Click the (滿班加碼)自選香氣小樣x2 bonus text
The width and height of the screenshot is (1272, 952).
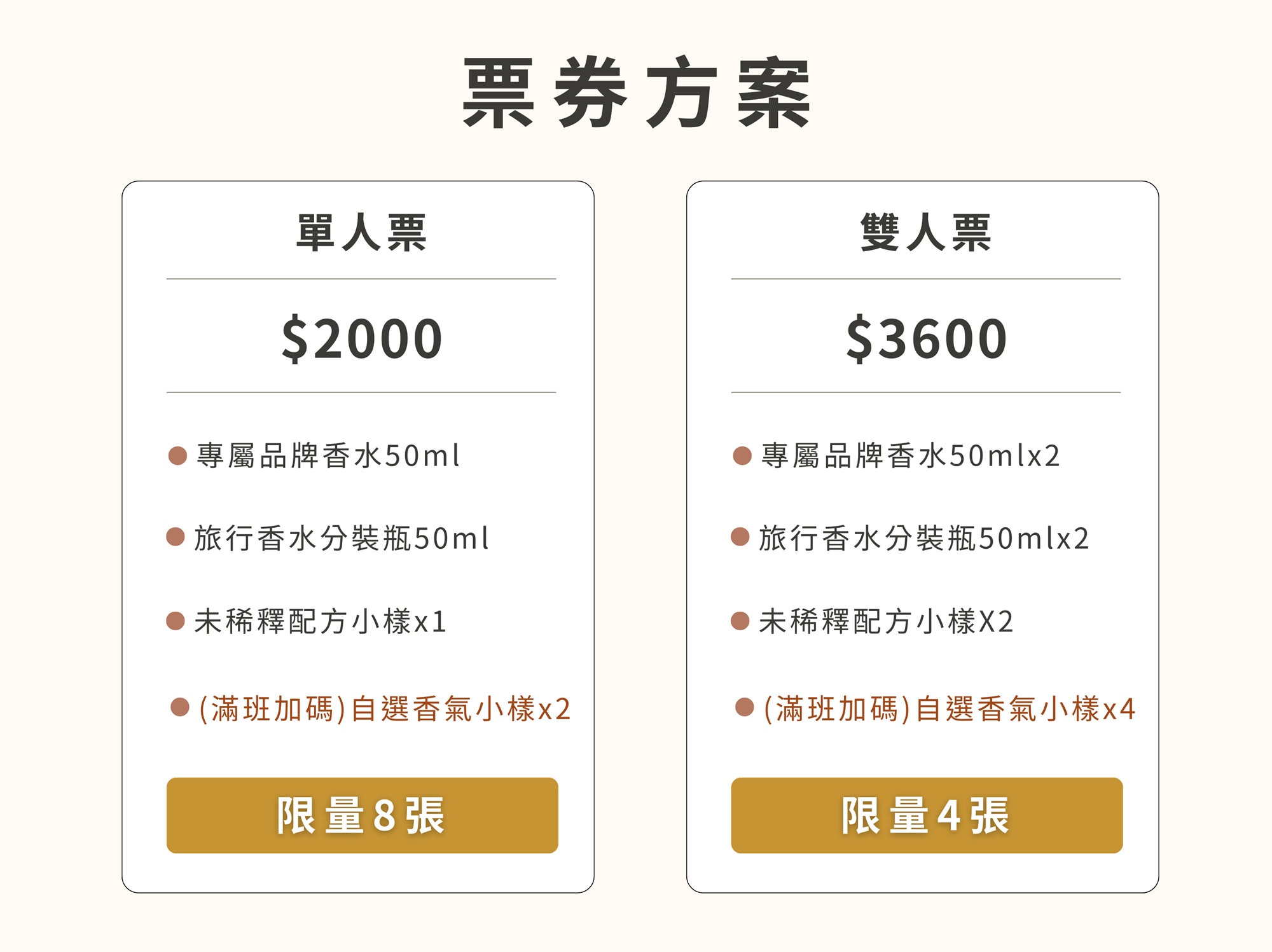click(x=384, y=708)
